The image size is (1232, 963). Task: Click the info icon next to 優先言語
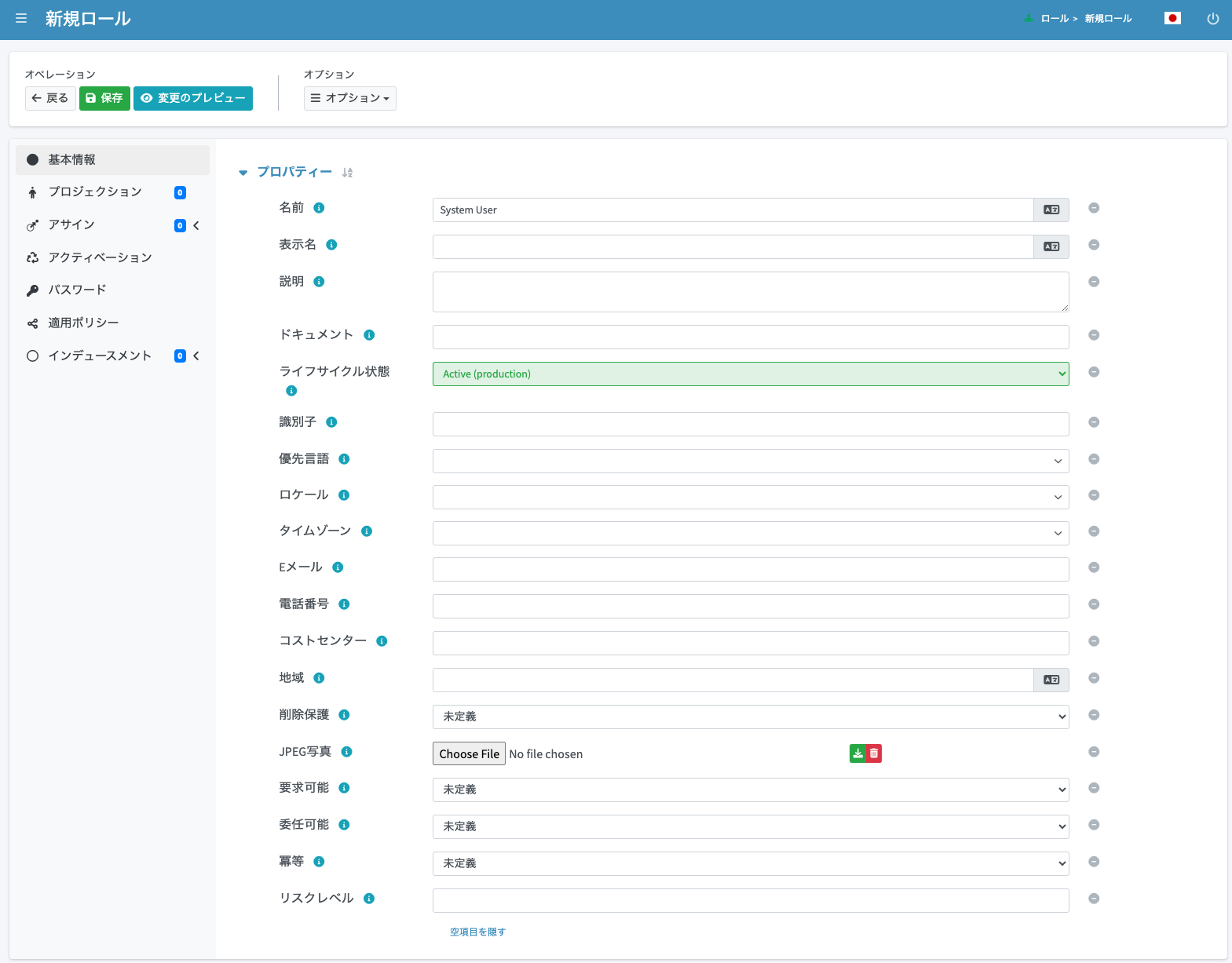pyautogui.click(x=344, y=459)
